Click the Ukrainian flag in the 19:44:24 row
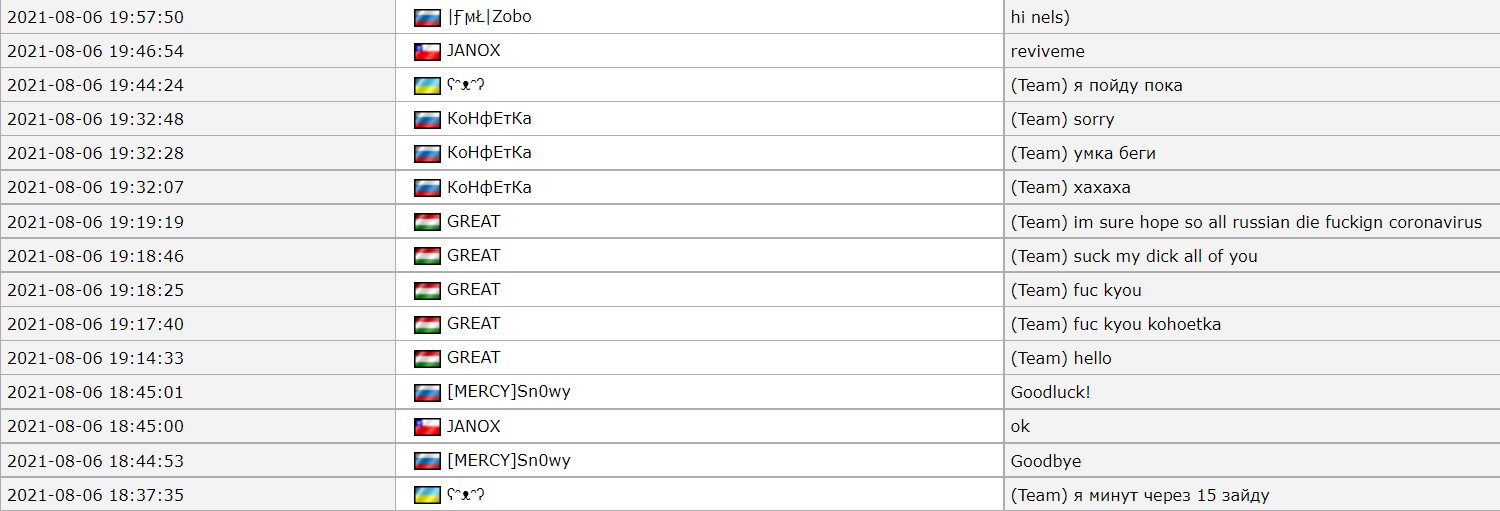Screen dimensions: 1500x511 [427, 86]
